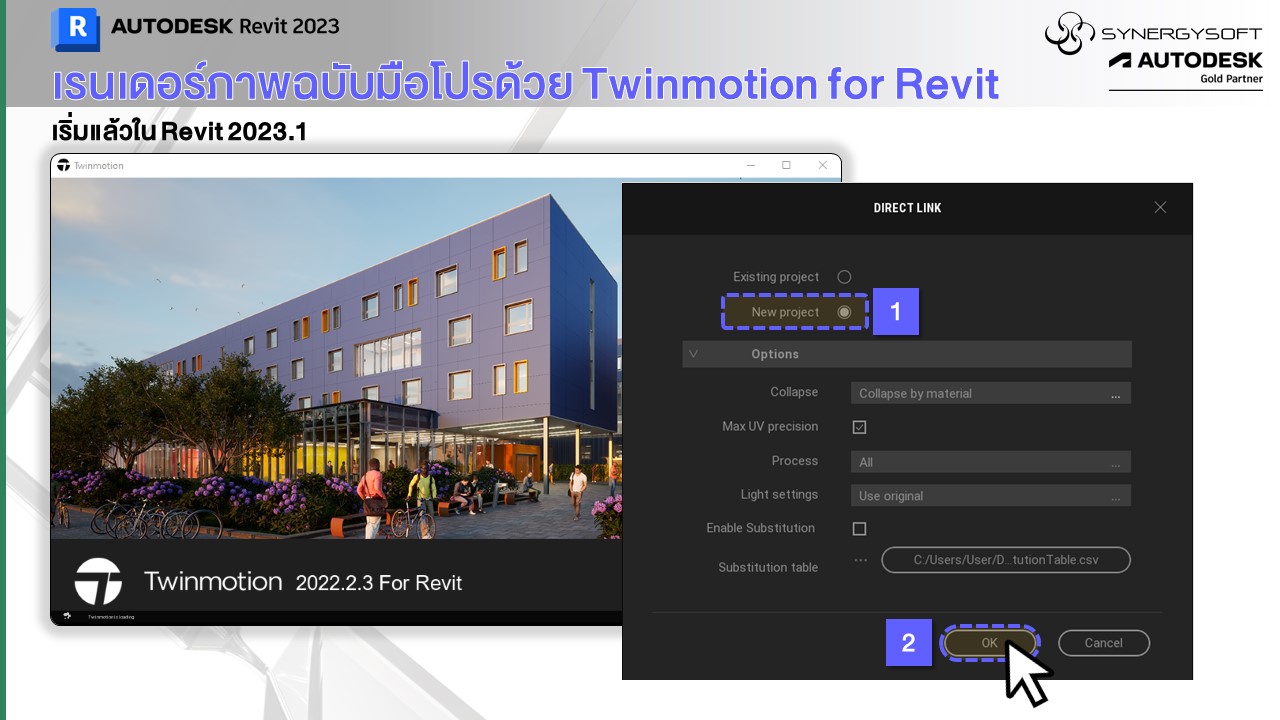Maximize the Twinmotion window
The image size is (1280, 720).
[786, 165]
